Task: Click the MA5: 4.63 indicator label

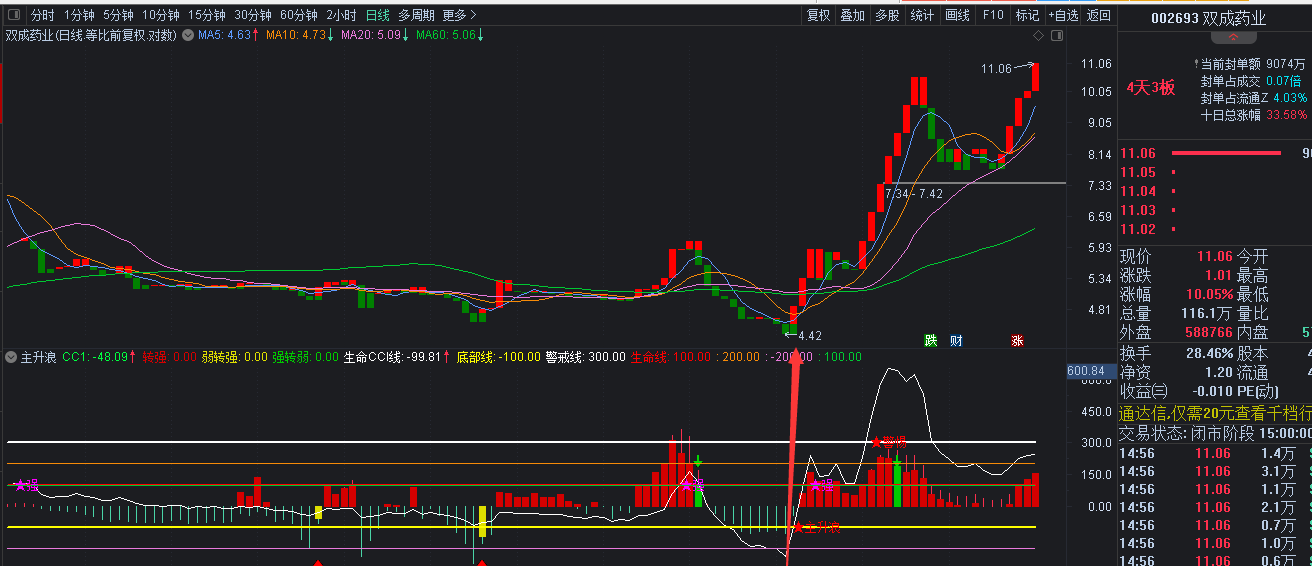Action: click(x=227, y=36)
